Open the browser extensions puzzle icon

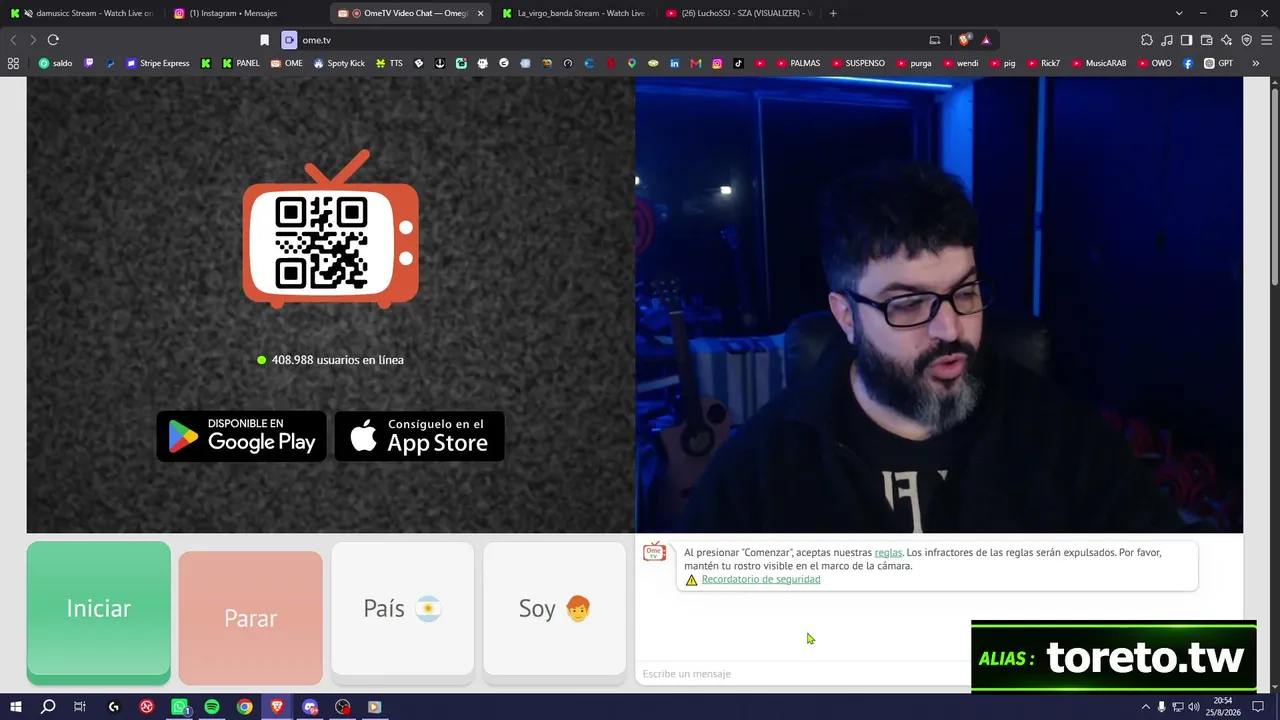[1147, 40]
